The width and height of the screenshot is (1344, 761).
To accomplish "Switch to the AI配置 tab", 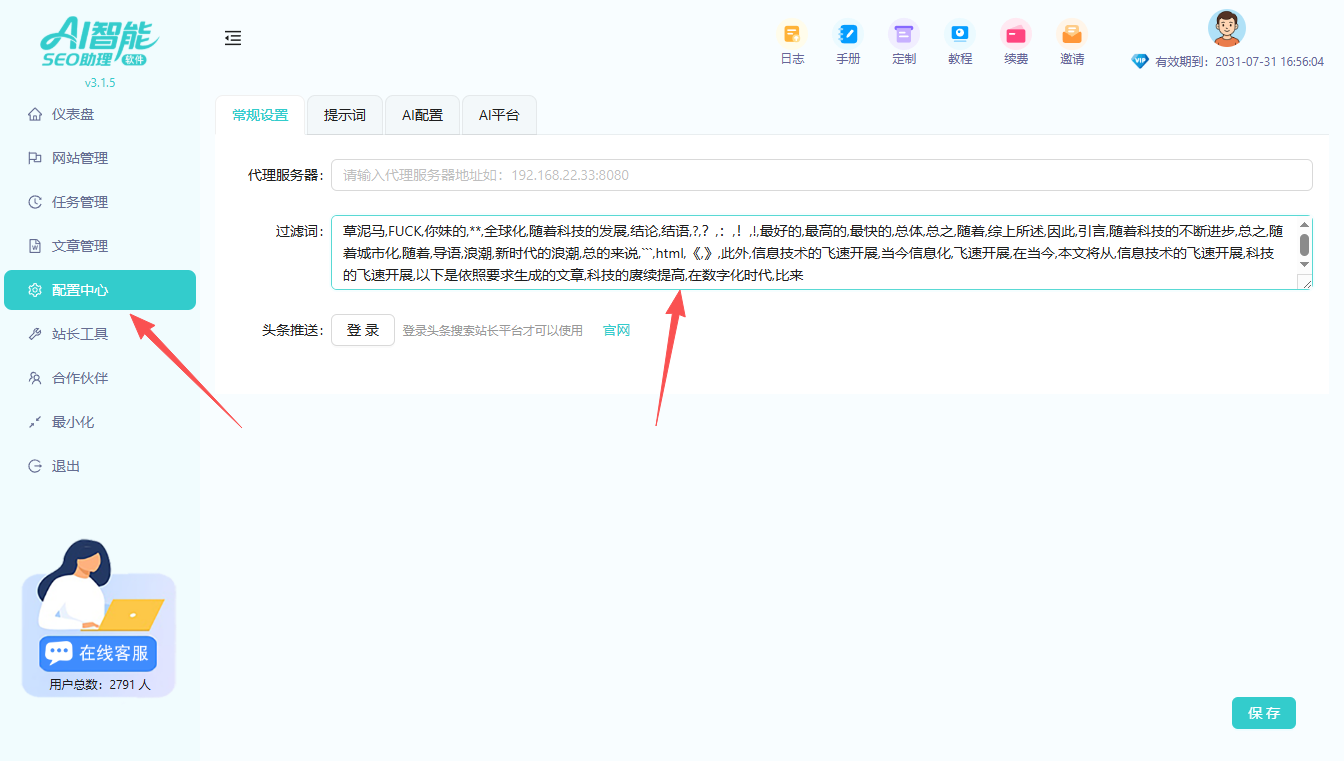I will coord(422,115).
